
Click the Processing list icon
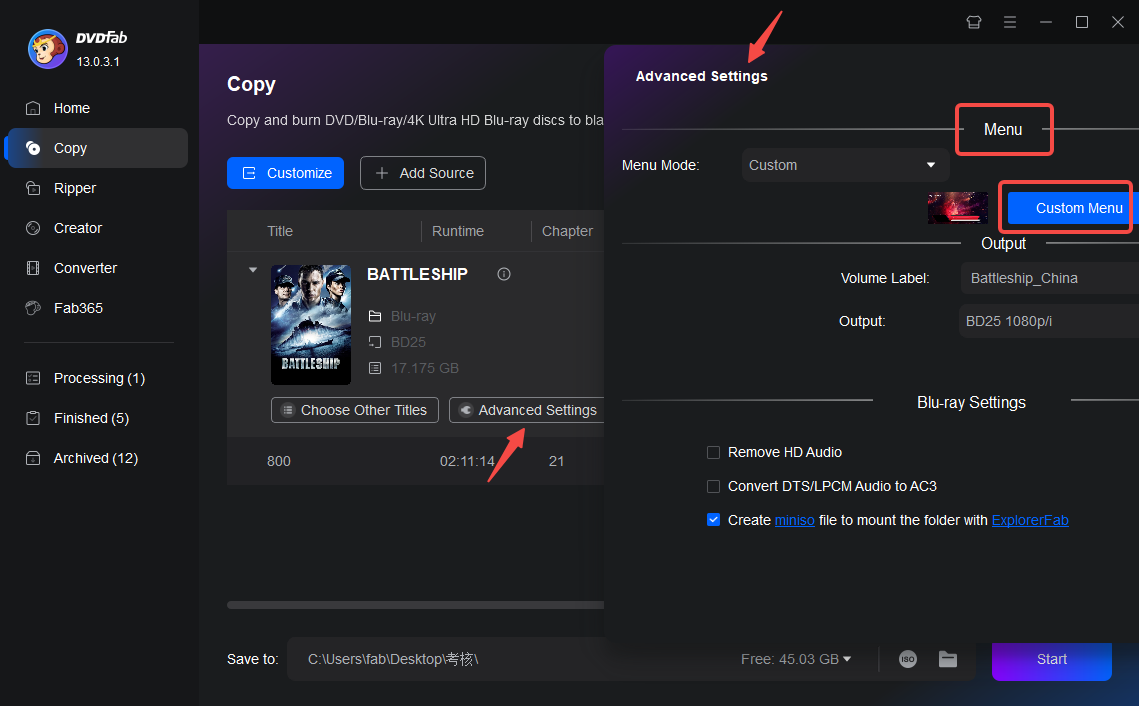33,378
